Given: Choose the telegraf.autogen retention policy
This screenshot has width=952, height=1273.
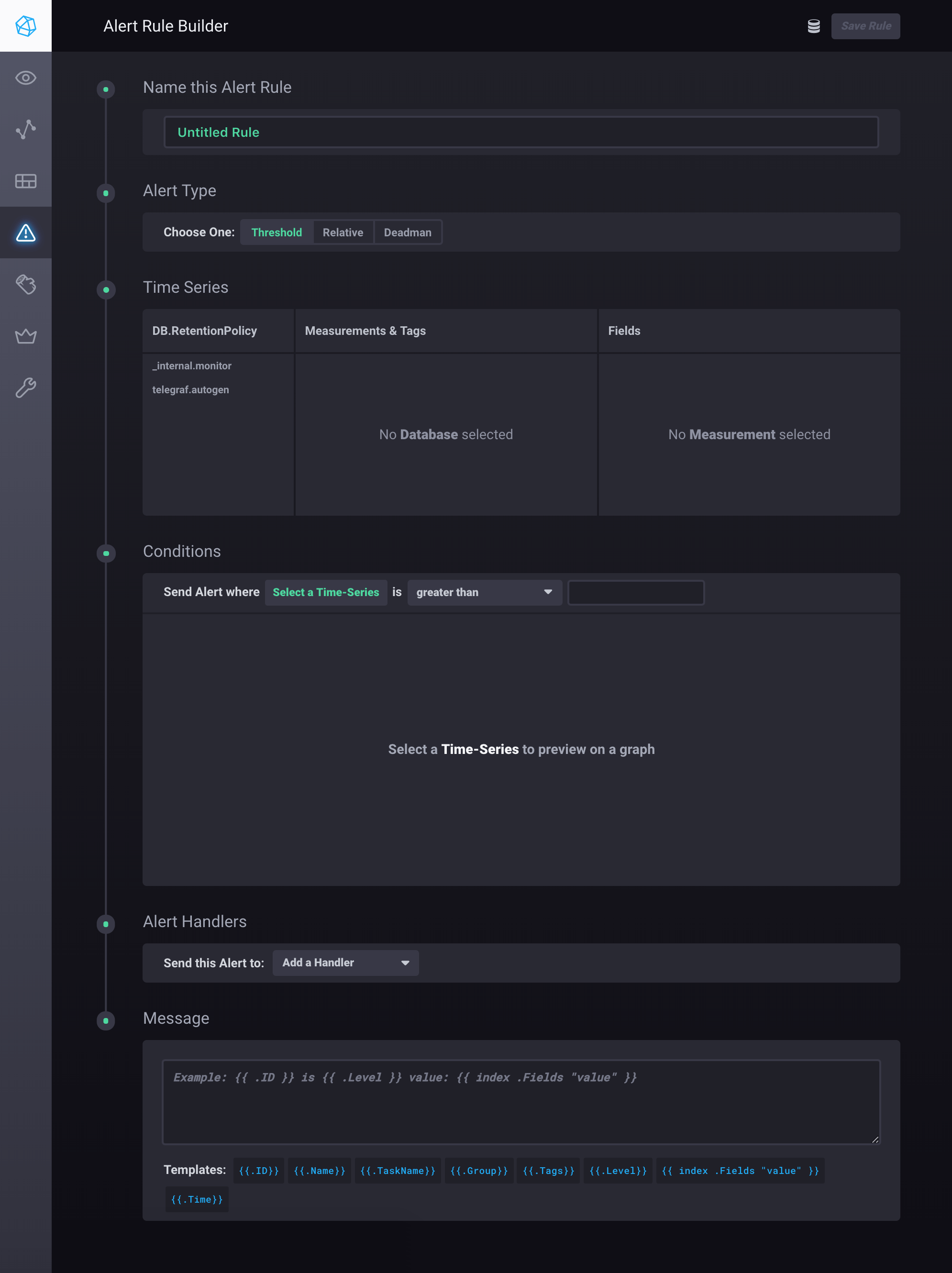Looking at the screenshot, I should (x=190, y=390).
